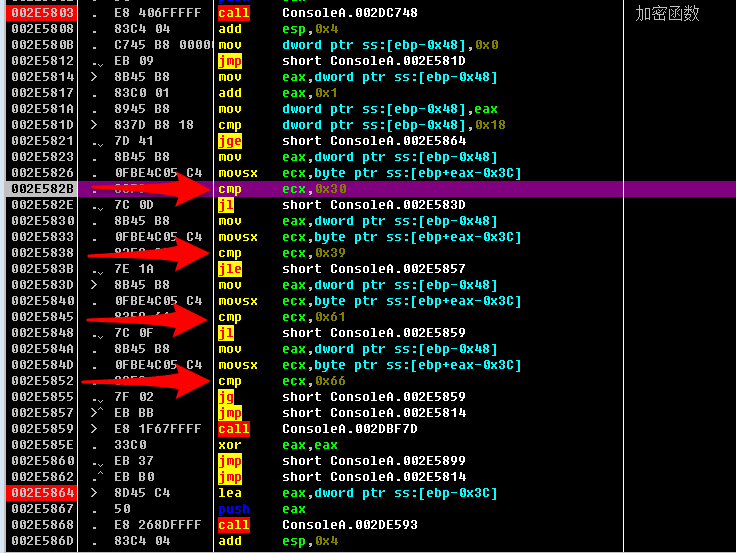Image resolution: width=736 pixels, height=553 pixels.
Task: Select address 002E5823
Action: tap(42, 156)
